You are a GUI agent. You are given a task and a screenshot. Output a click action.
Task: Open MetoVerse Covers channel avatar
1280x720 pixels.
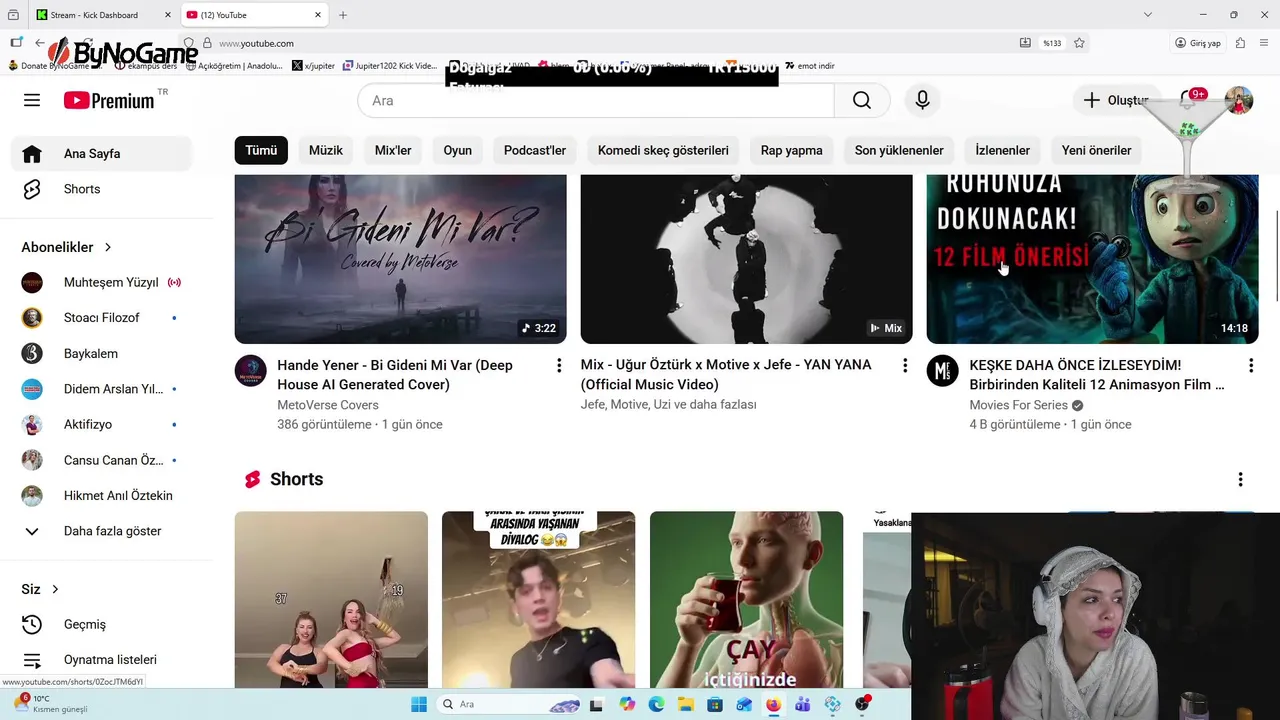pyautogui.click(x=251, y=371)
